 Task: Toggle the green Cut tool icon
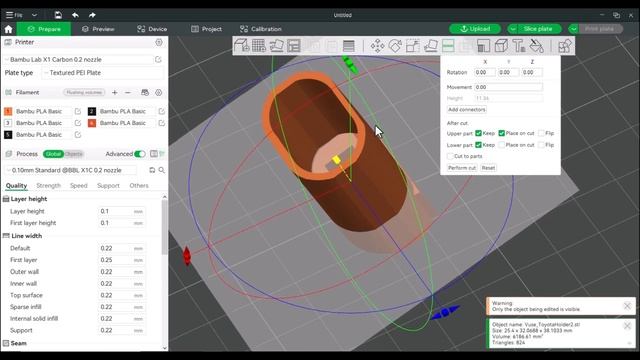point(448,46)
